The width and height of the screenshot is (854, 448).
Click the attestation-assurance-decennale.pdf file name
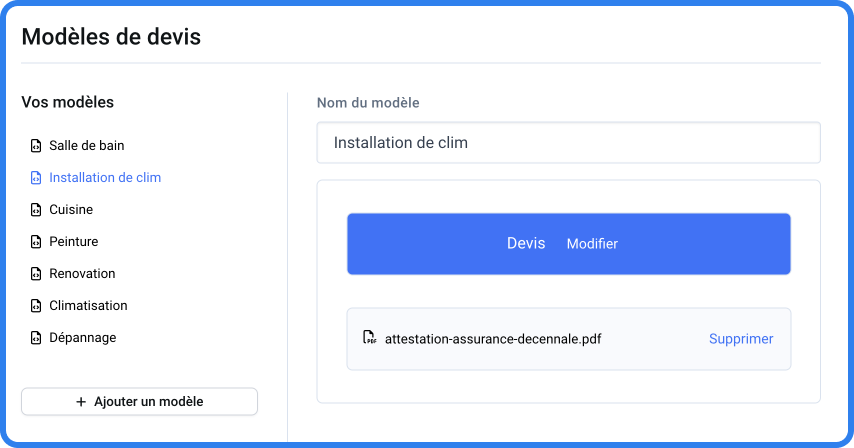click(493, 339)
